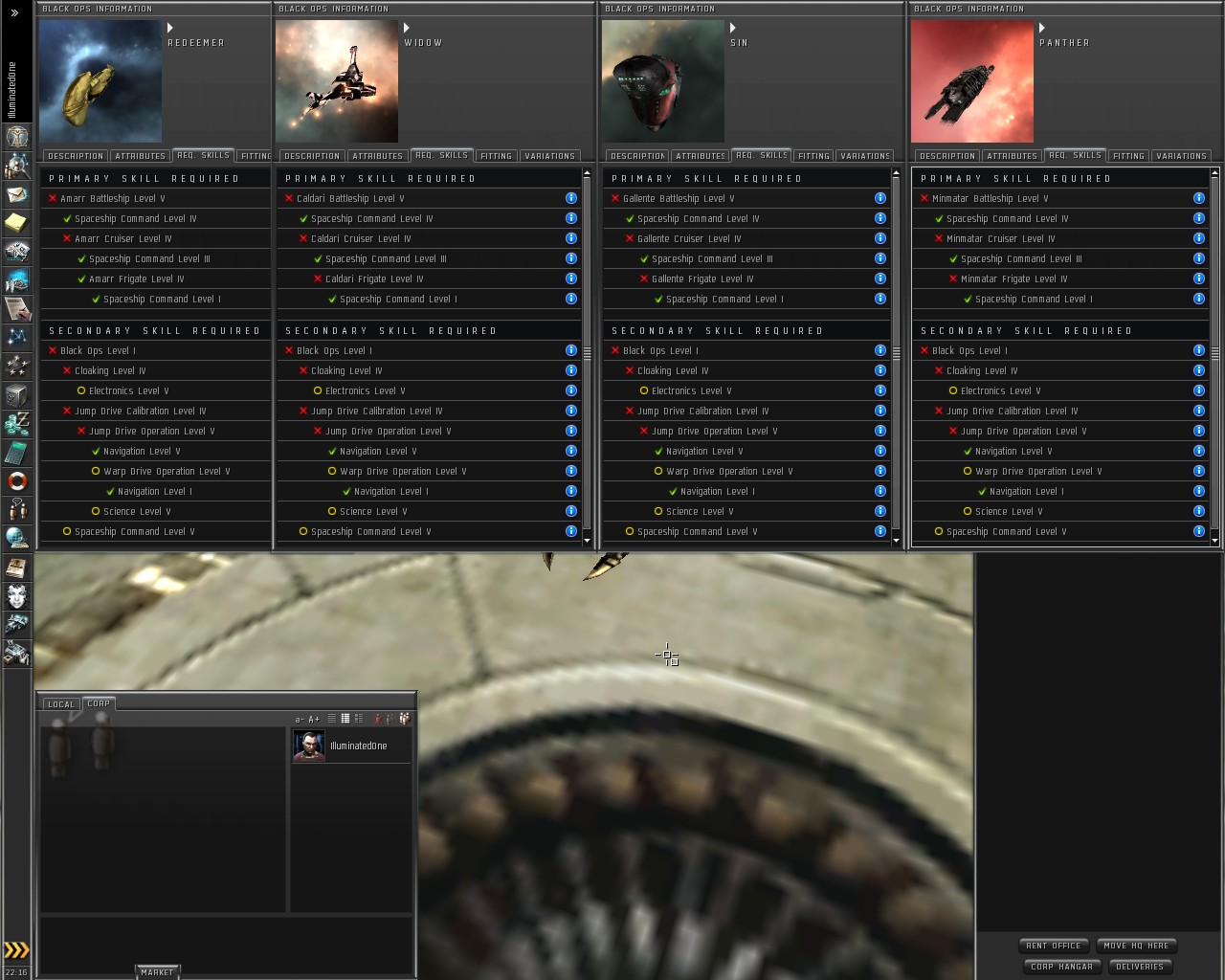
Task: Expand the sidebar with the double-arrow at top
Action: pos(14,13)
